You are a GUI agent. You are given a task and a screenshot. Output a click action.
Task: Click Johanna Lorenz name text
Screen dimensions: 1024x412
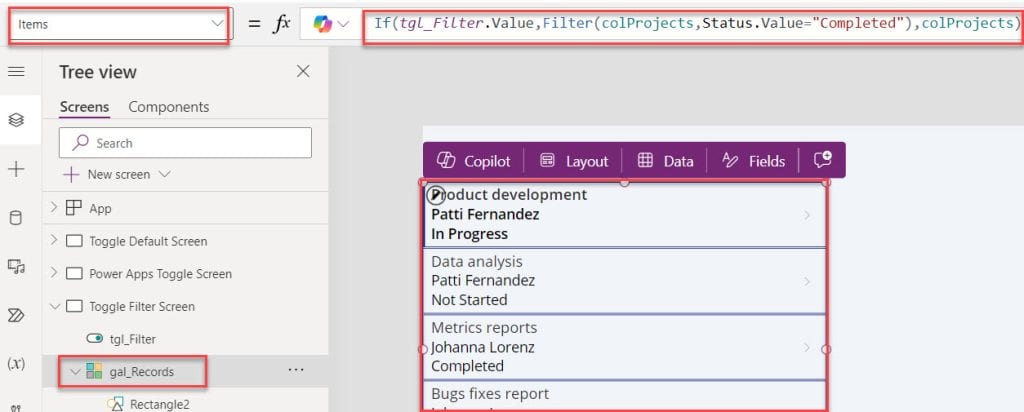click(483, 347)
